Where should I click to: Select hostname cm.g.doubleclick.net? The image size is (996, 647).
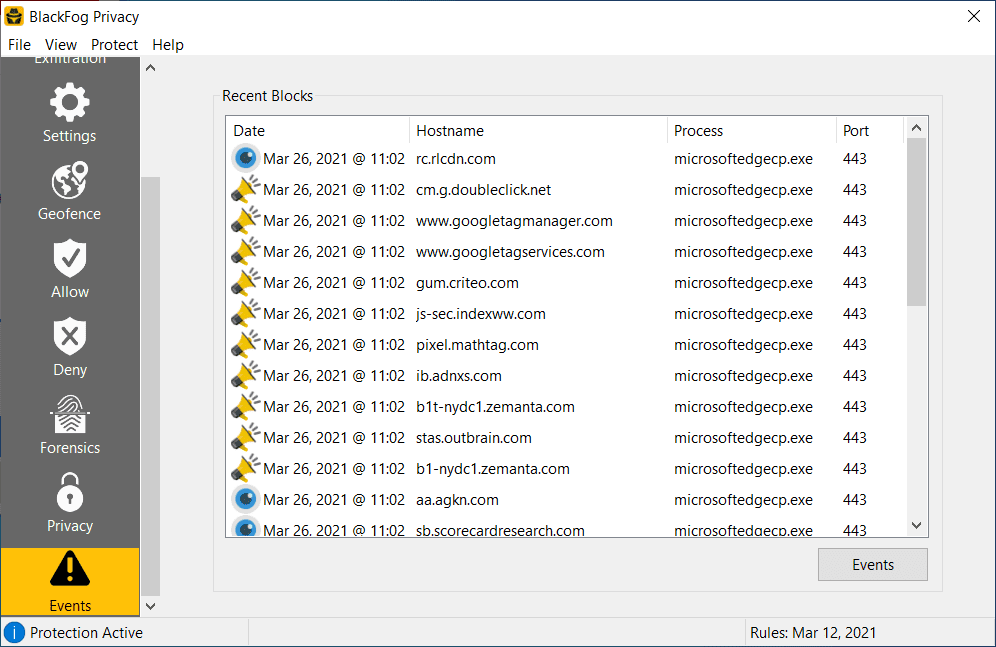pos(483,190)
